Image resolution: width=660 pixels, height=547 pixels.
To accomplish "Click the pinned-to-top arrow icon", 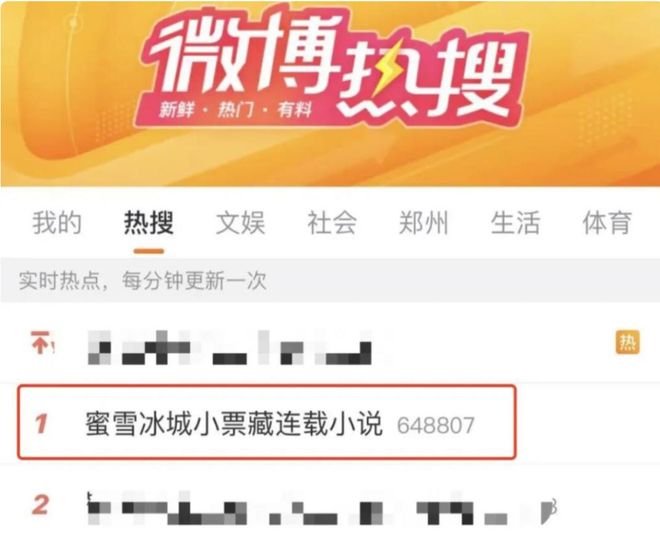I will [42, 343].
